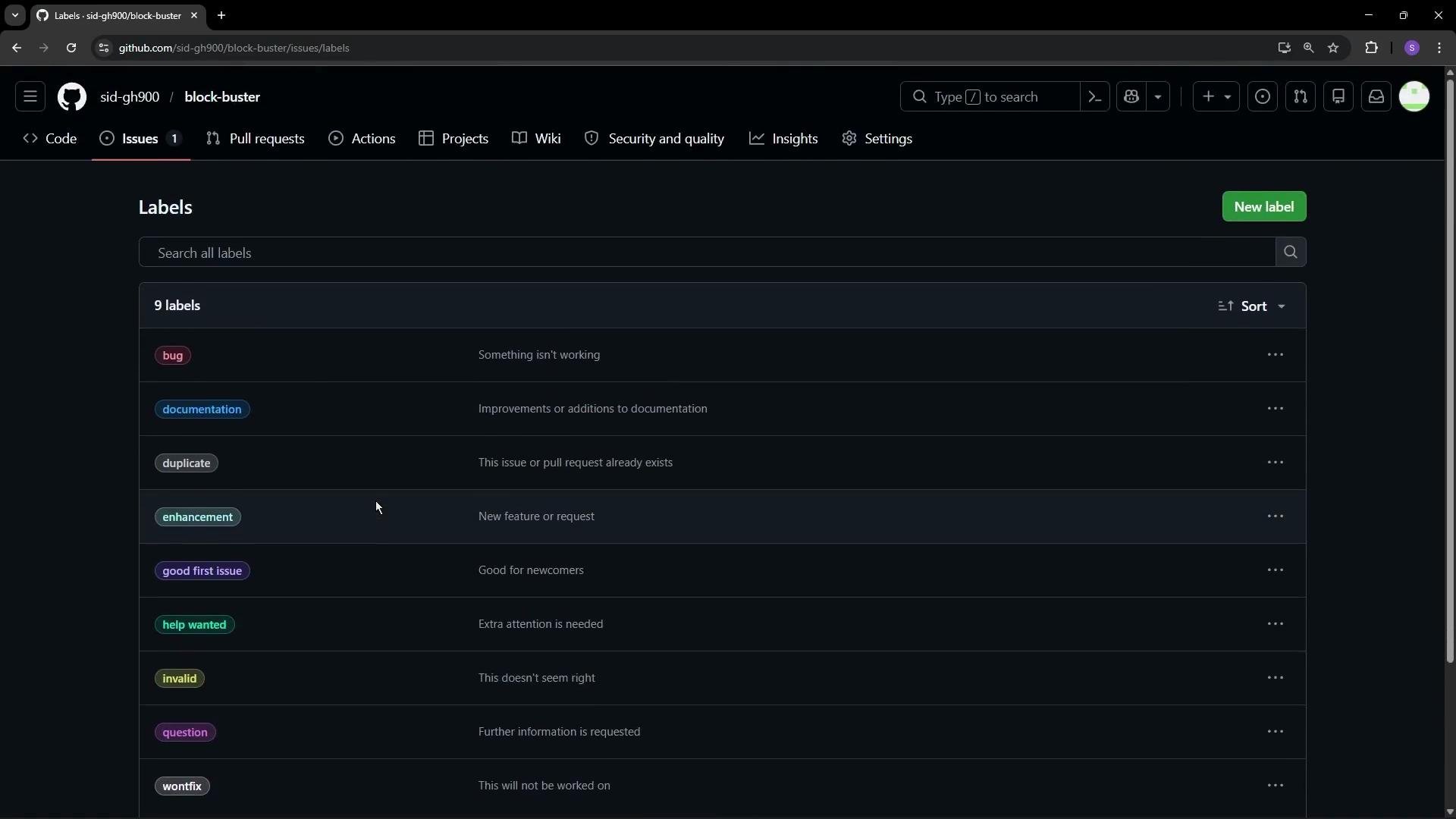Screen dimensions: 1456x819
Task: Open the Insights tab
Action: (x=783, y=139)
